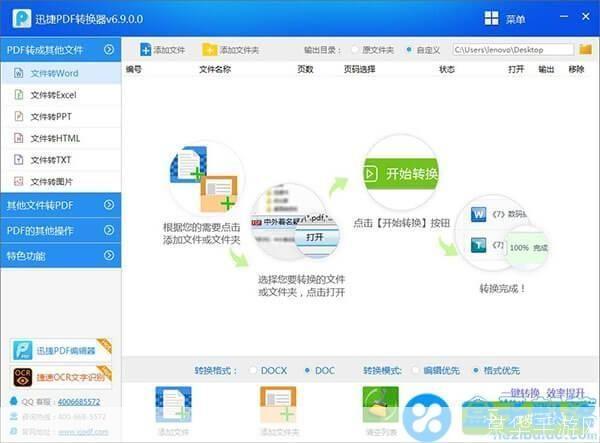600x443 pixels.
Task: Click the 页码选择 column header
Action: pos(359,69)
